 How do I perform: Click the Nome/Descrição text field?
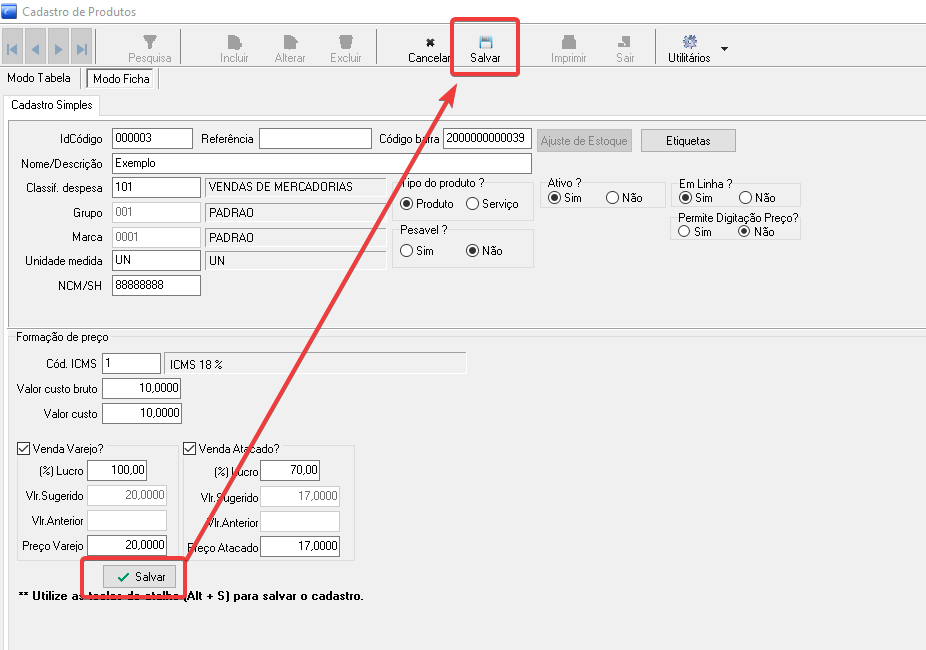[321, 163]
